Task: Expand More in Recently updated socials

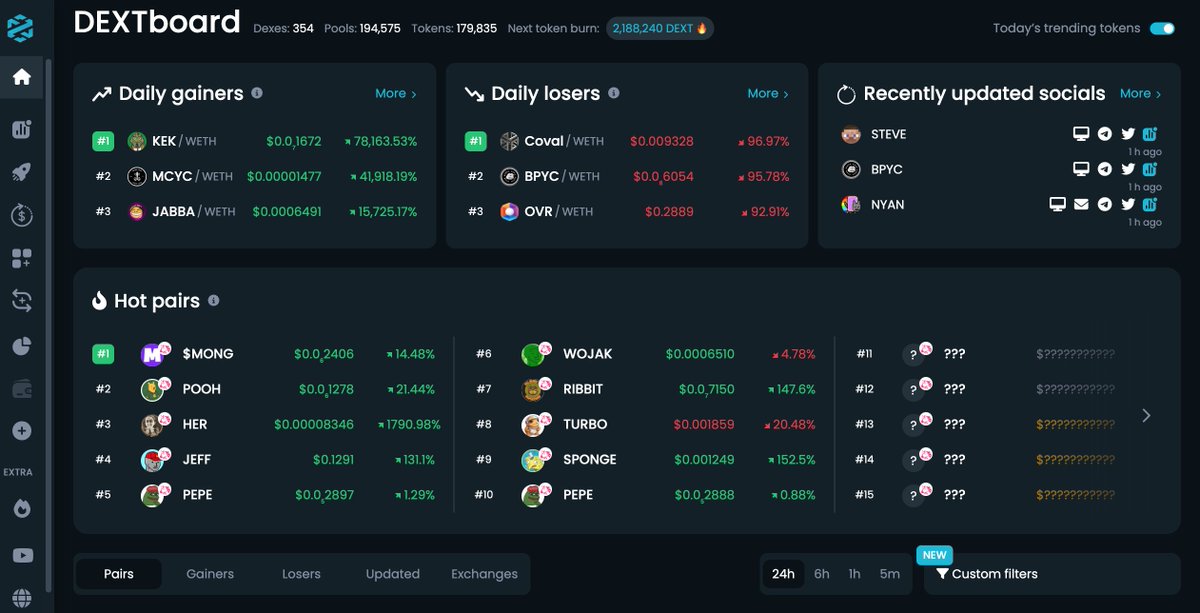Action: click(x=1140, y=93)
